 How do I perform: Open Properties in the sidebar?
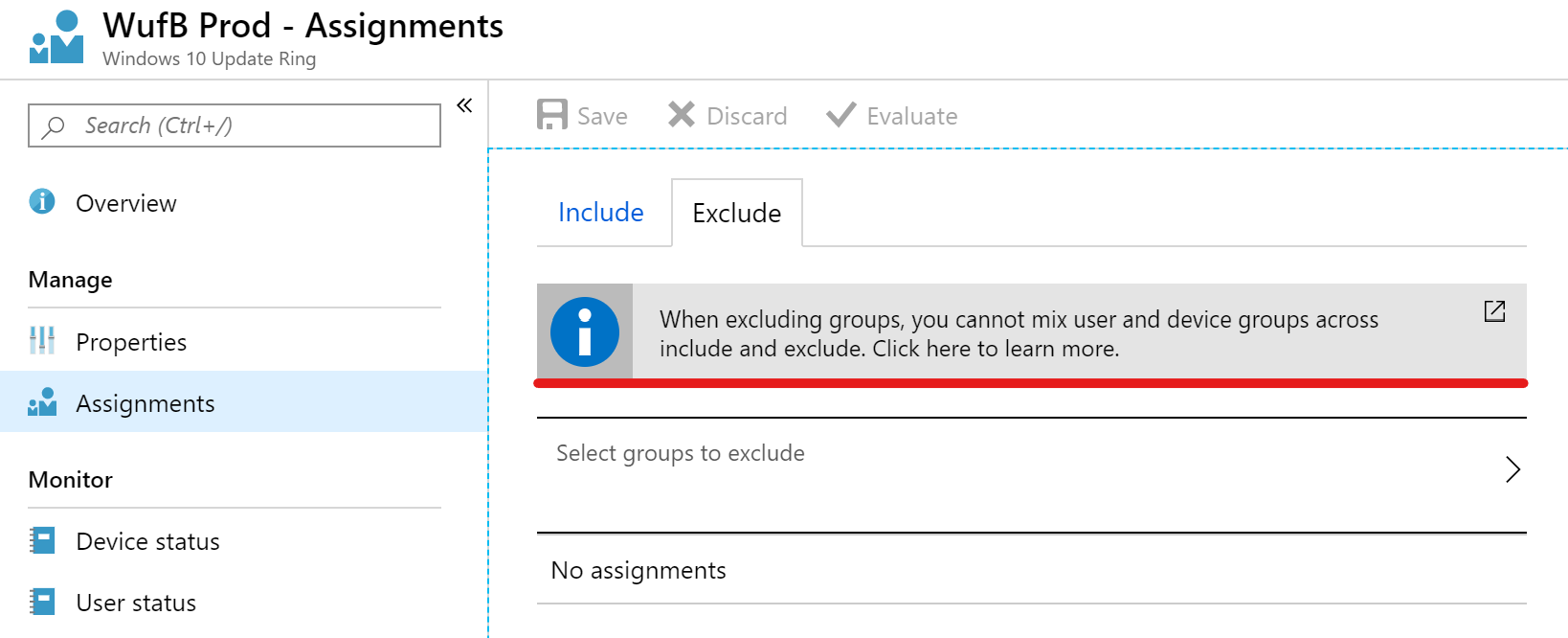pyautogui.click(x=131, y=342)
